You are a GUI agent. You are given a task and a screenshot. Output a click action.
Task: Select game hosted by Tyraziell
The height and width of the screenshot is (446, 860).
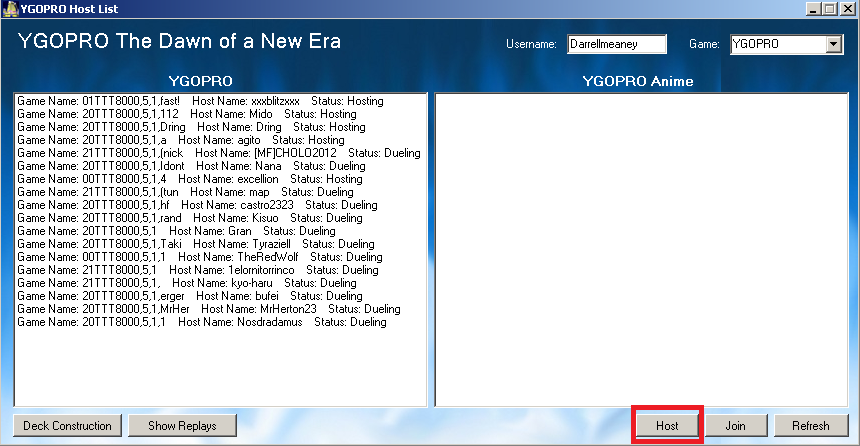(220, 244)
